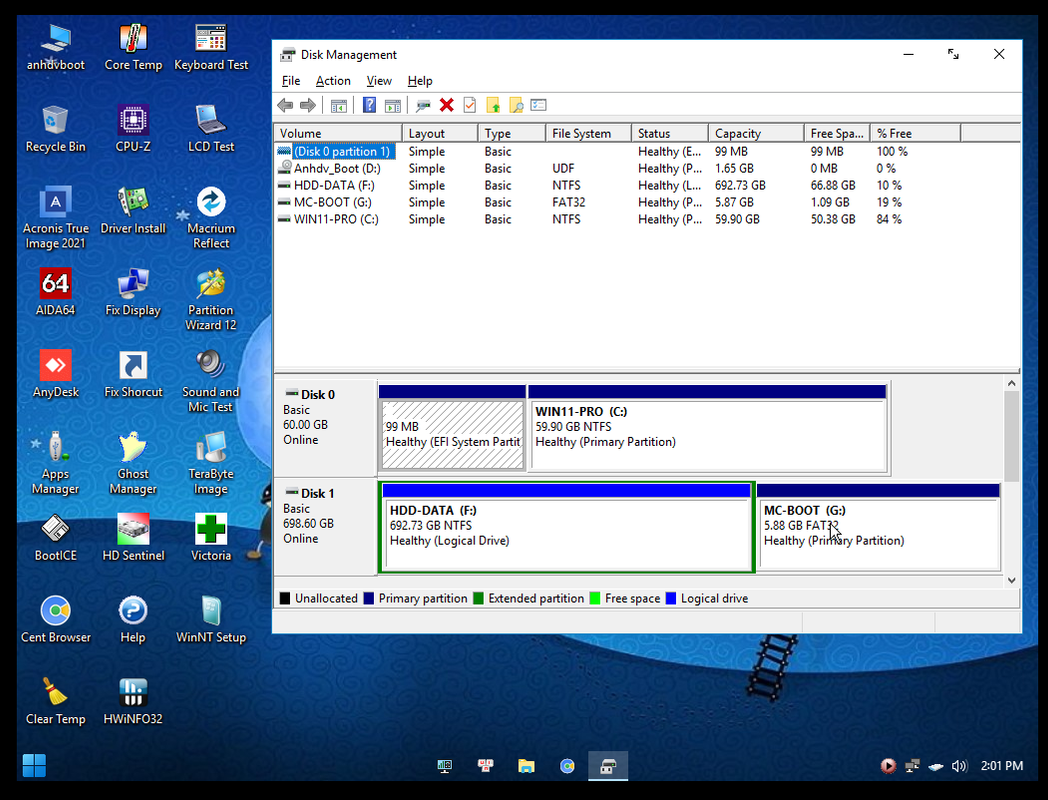Select the Ghost Manager desktop icon
The image size is (1048, 800).
tap(133, 463)
